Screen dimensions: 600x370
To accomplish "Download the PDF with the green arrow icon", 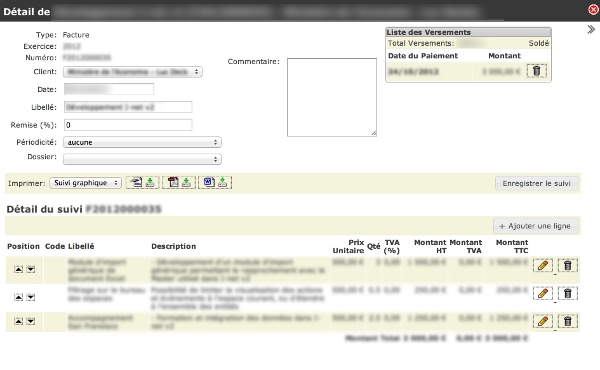I will [x=186, y=183].
